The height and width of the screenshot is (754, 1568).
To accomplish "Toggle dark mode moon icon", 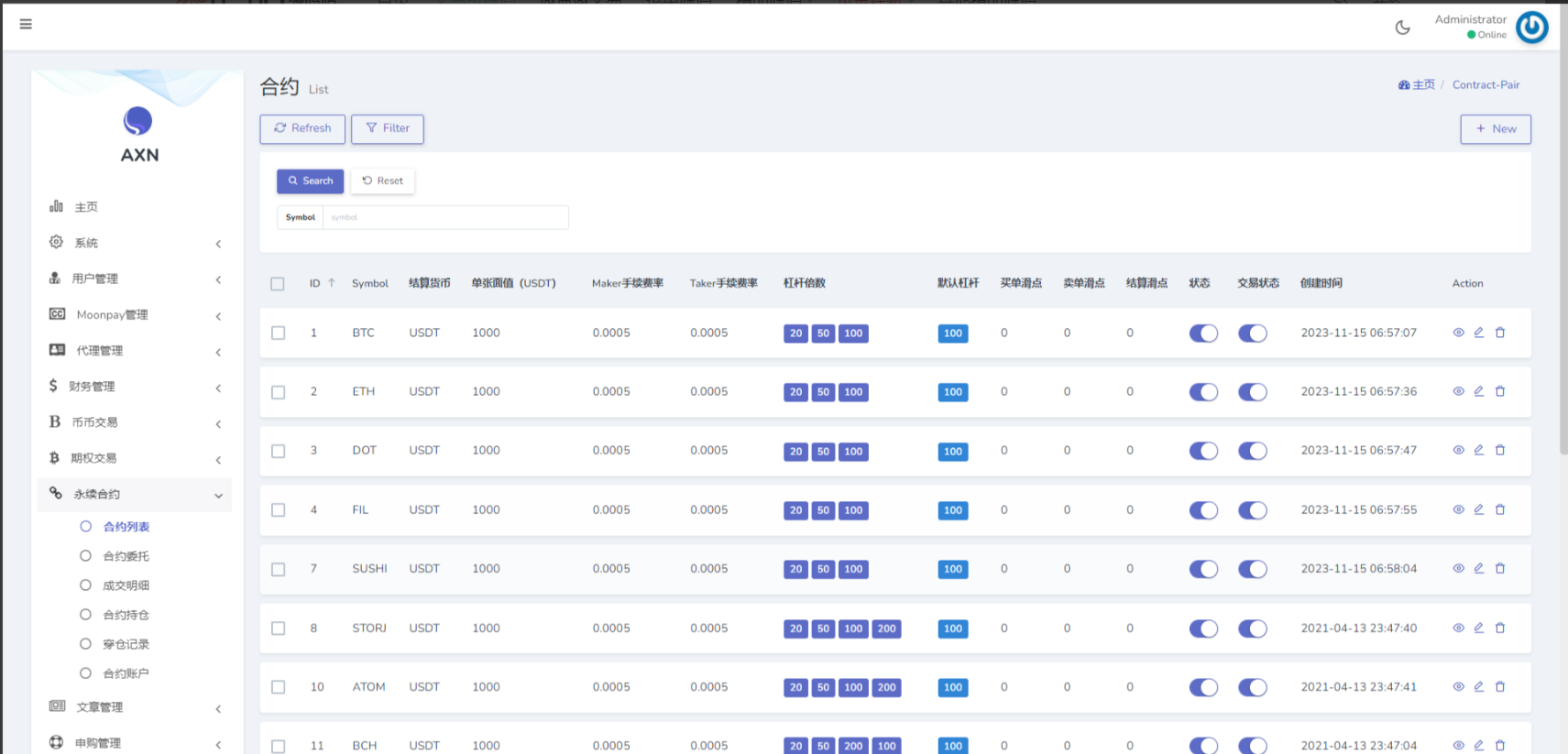I will pyautogui.click(x=1402, y=27).
